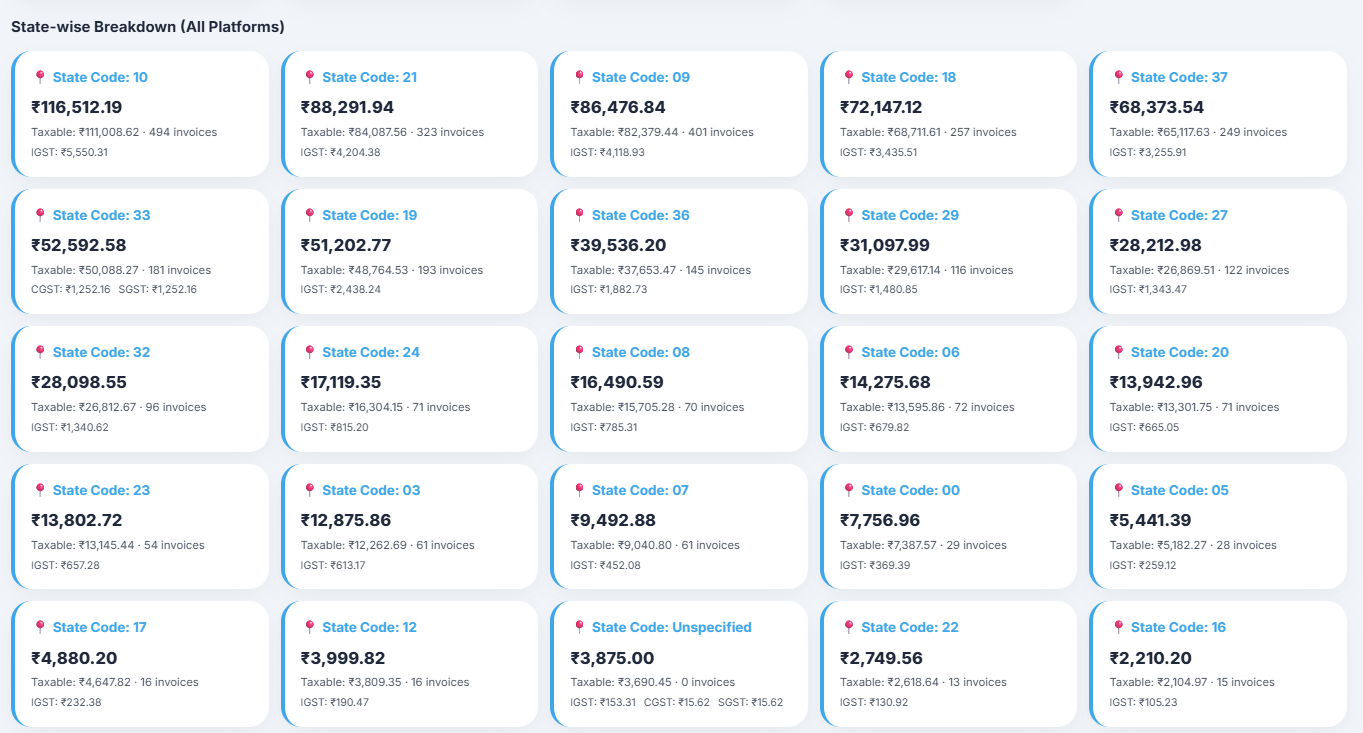This screenshot has width=1363, height=733.
Task: Click the pin icon beside State Code: 07
Action: pos(579,490)
